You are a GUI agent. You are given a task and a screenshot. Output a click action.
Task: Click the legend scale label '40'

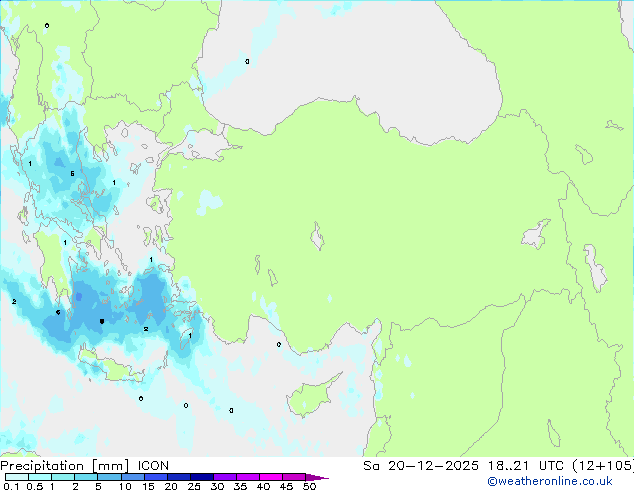(263, 486)
